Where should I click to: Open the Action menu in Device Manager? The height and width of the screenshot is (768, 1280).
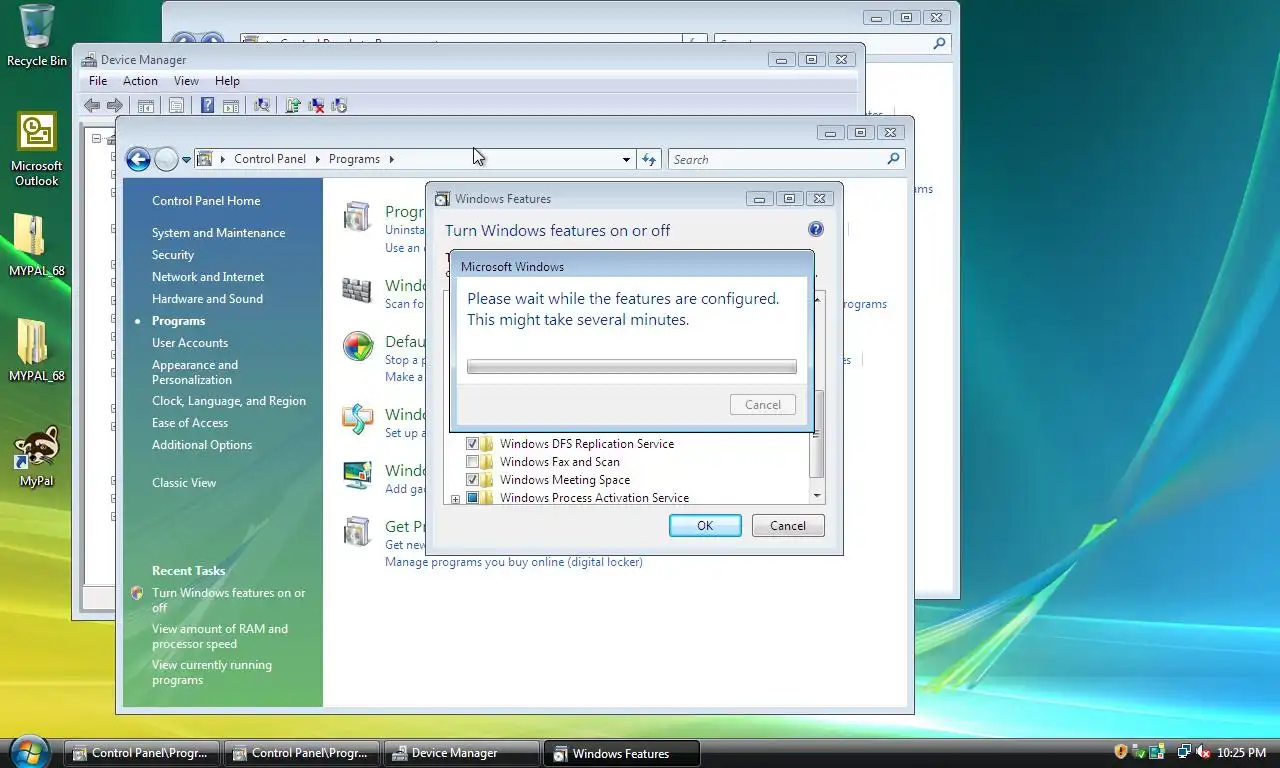tap(140, 81)
